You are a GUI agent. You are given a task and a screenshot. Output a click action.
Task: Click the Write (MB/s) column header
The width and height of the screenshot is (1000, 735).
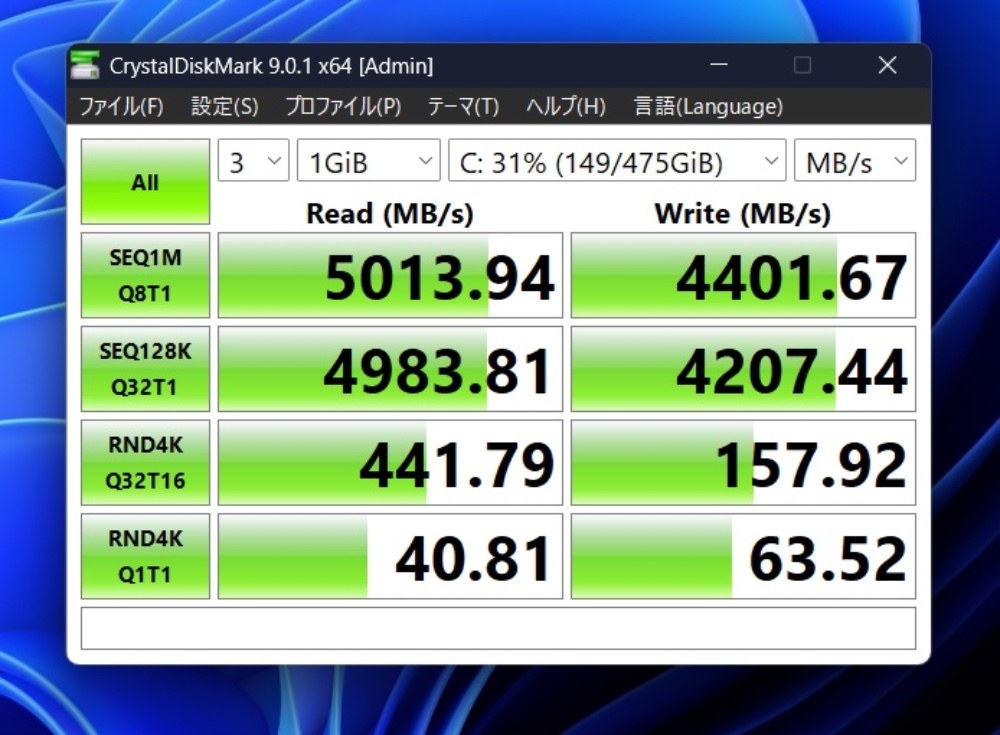[x=742, y=213]
